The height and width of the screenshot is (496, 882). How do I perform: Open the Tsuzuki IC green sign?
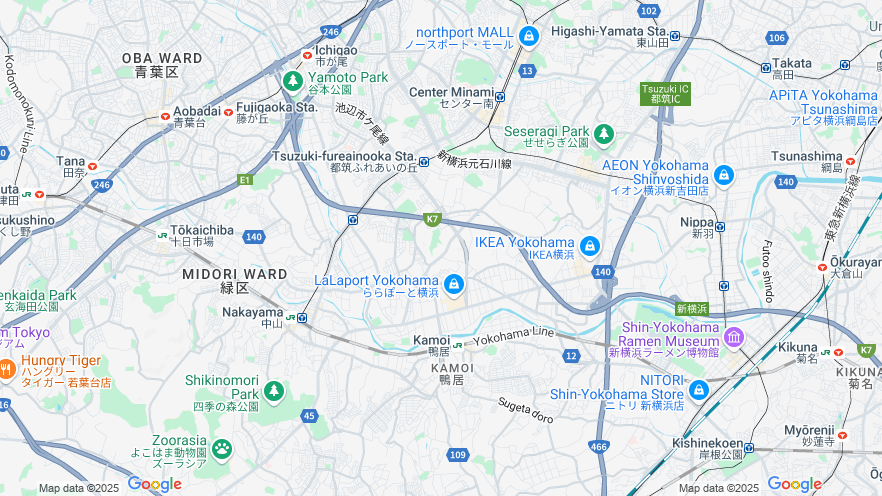[665, 94]
